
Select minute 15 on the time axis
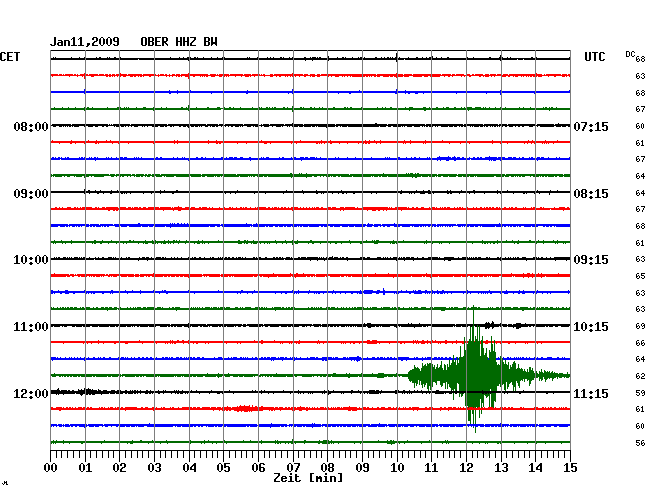570,467
